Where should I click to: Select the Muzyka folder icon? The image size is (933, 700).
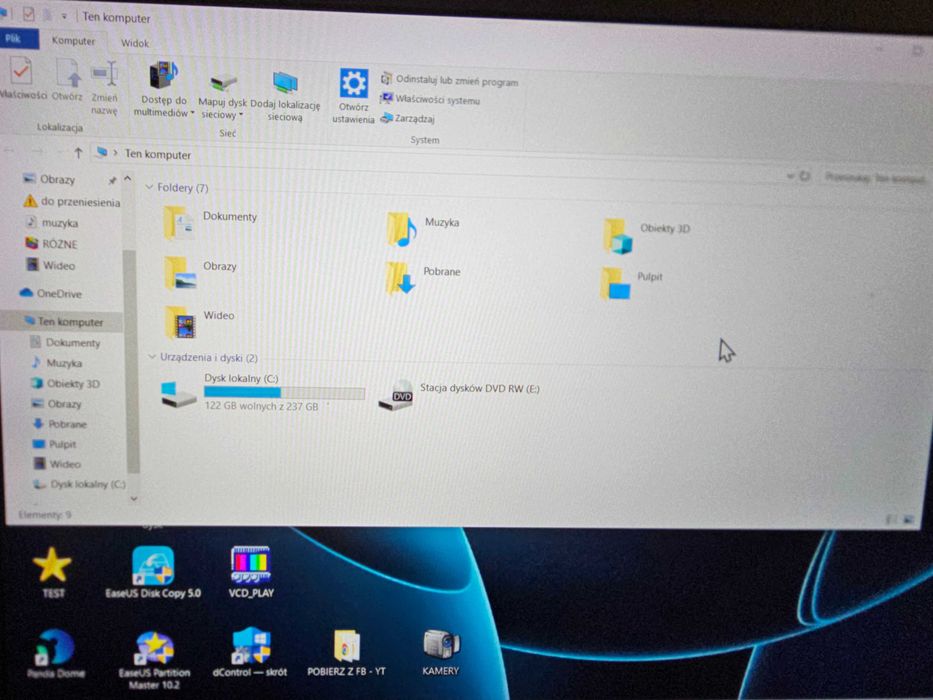pos(402,229)
